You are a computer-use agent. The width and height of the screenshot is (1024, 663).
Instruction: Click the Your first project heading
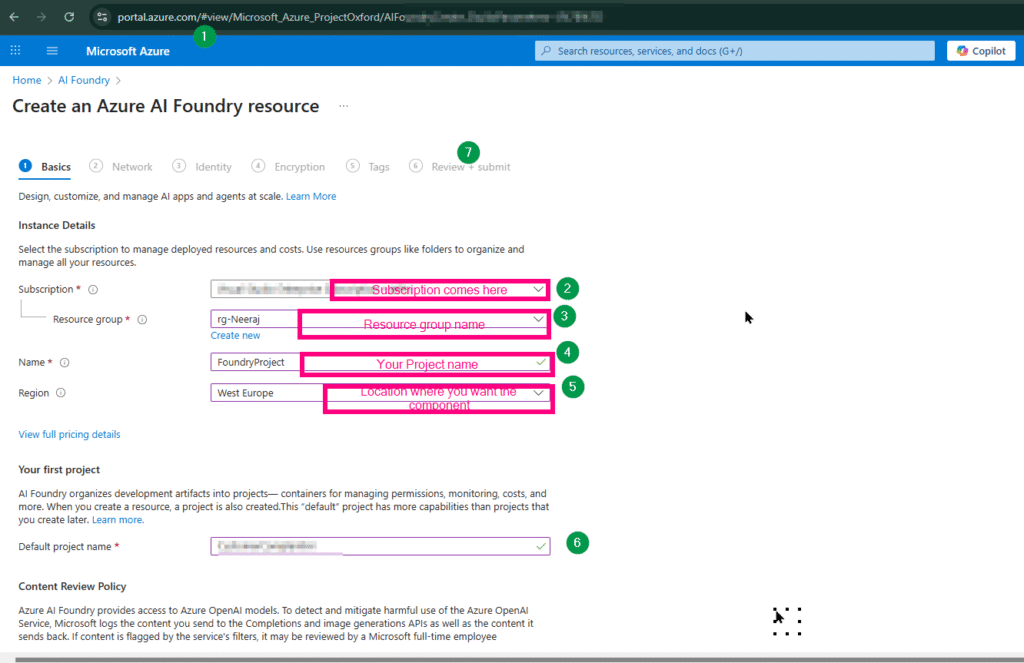[59, 470]
